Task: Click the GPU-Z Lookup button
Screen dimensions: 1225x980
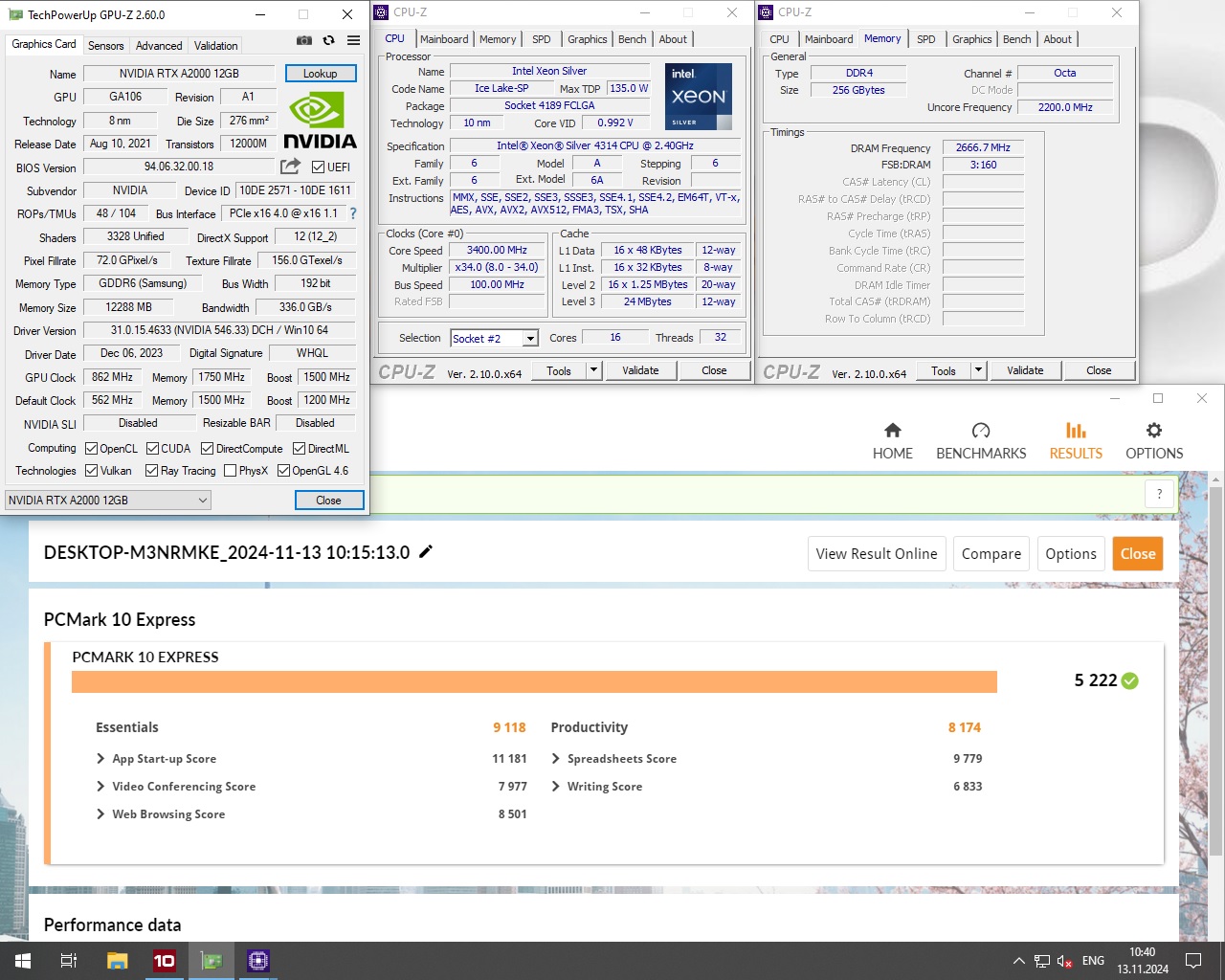Action: 321,74
